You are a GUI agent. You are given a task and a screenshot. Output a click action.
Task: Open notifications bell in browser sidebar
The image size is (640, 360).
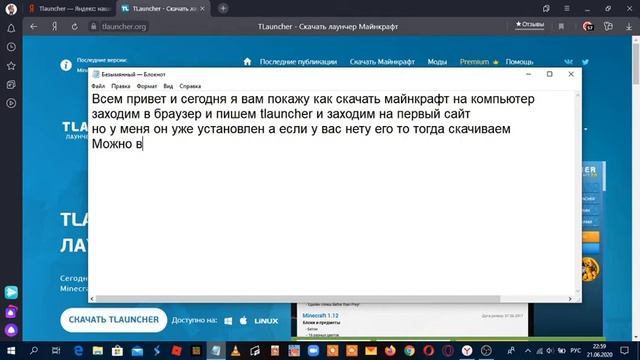11,28
